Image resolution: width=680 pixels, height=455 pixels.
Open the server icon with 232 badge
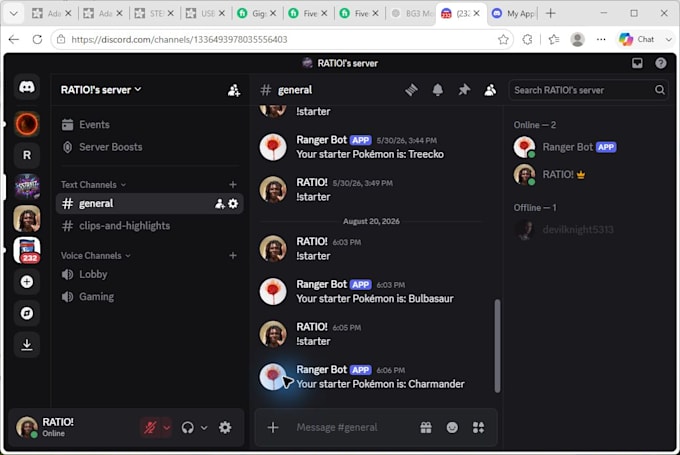pyautogui.click(x=27, y=250)
